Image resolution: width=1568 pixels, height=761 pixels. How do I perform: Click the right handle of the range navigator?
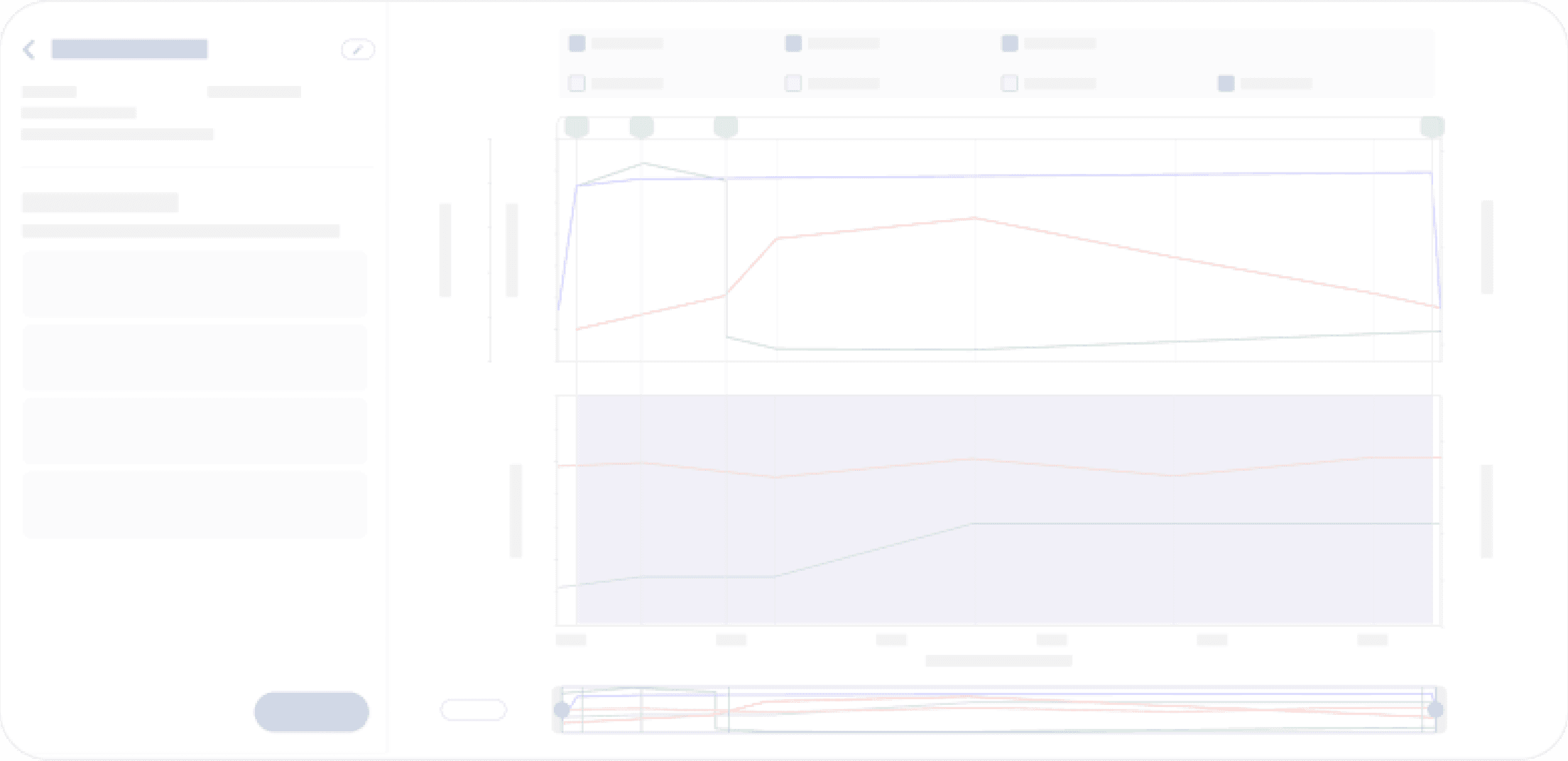click(x=1435, y=709)
